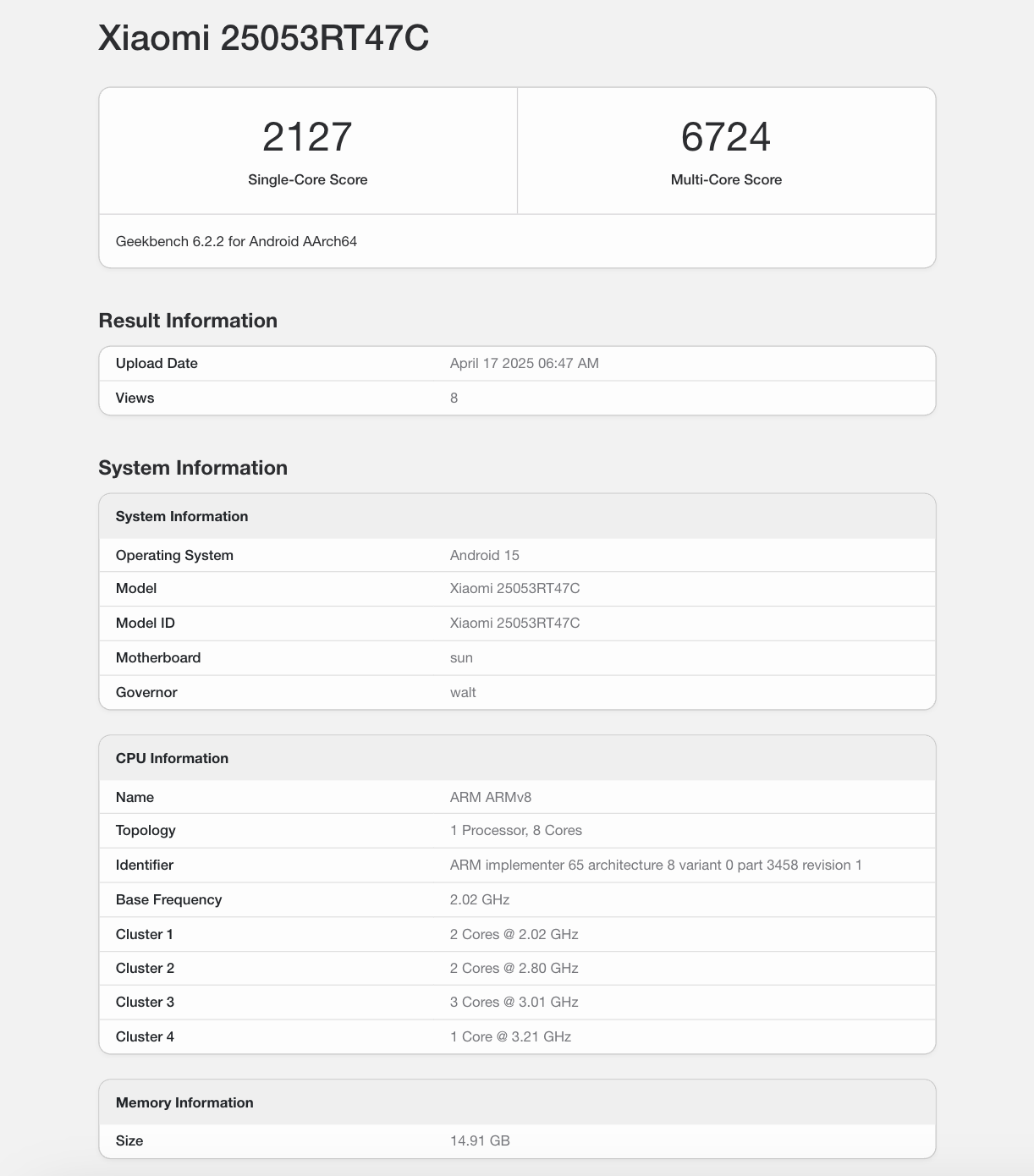Click the Cluster 4 row 3.21 GHz value
This screenshot has height=1176, width=1034.
(510, 1036)
